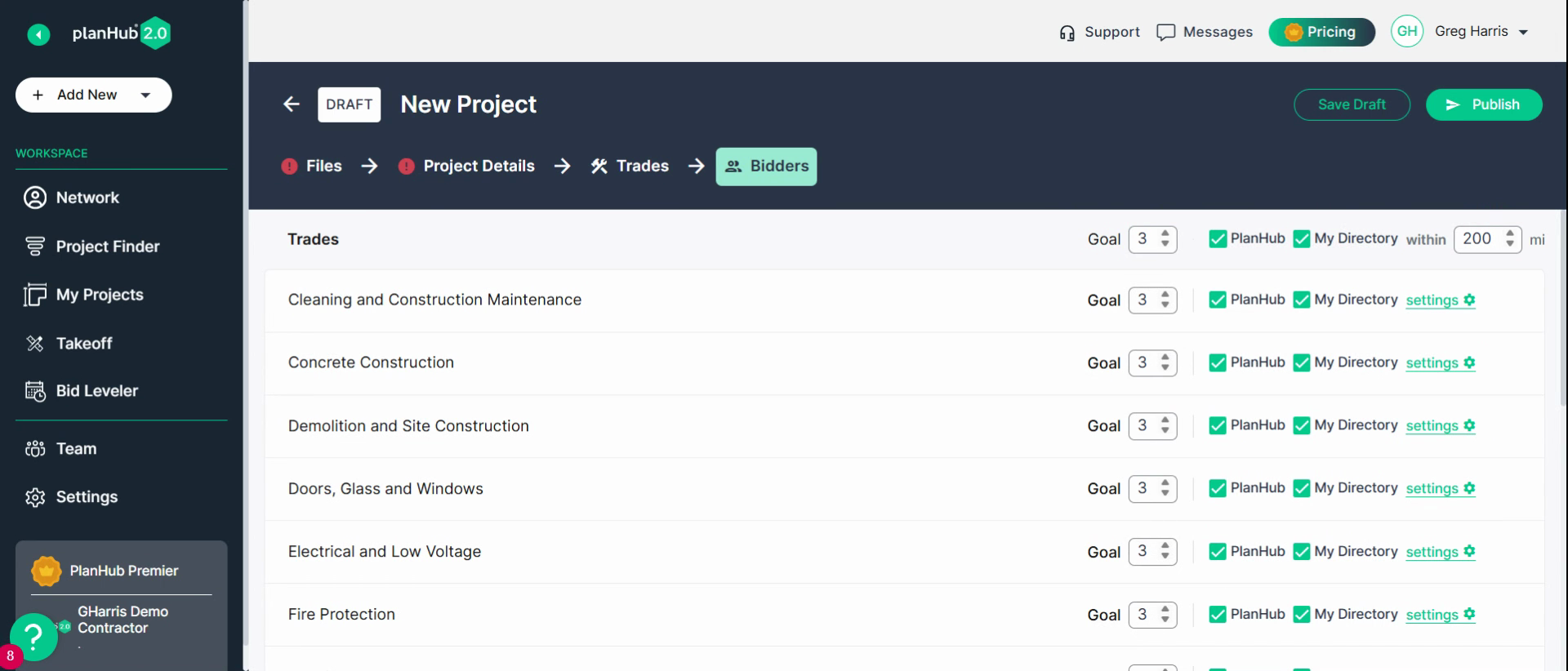Screen dimensions: 1568x671
Task: Open settings for Fire Protection
Action: pos(1441,615)
